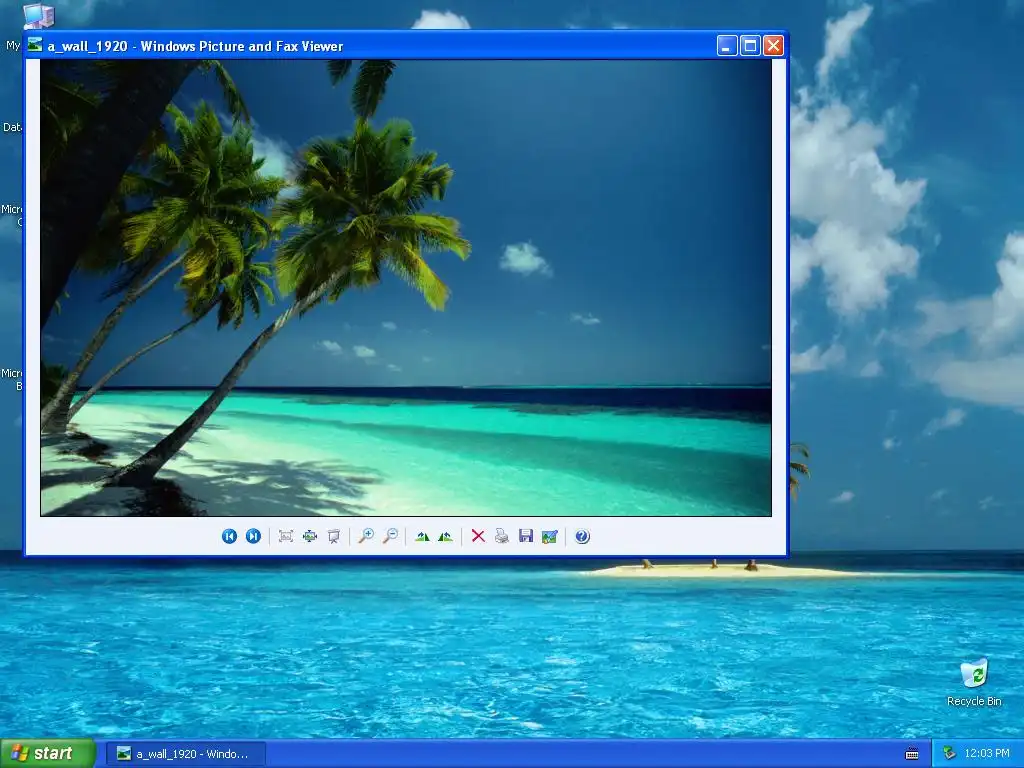Click the displayed palm beach photo
The height and width of the screenshot is (768, 1024).
click(x=406, y=288)
